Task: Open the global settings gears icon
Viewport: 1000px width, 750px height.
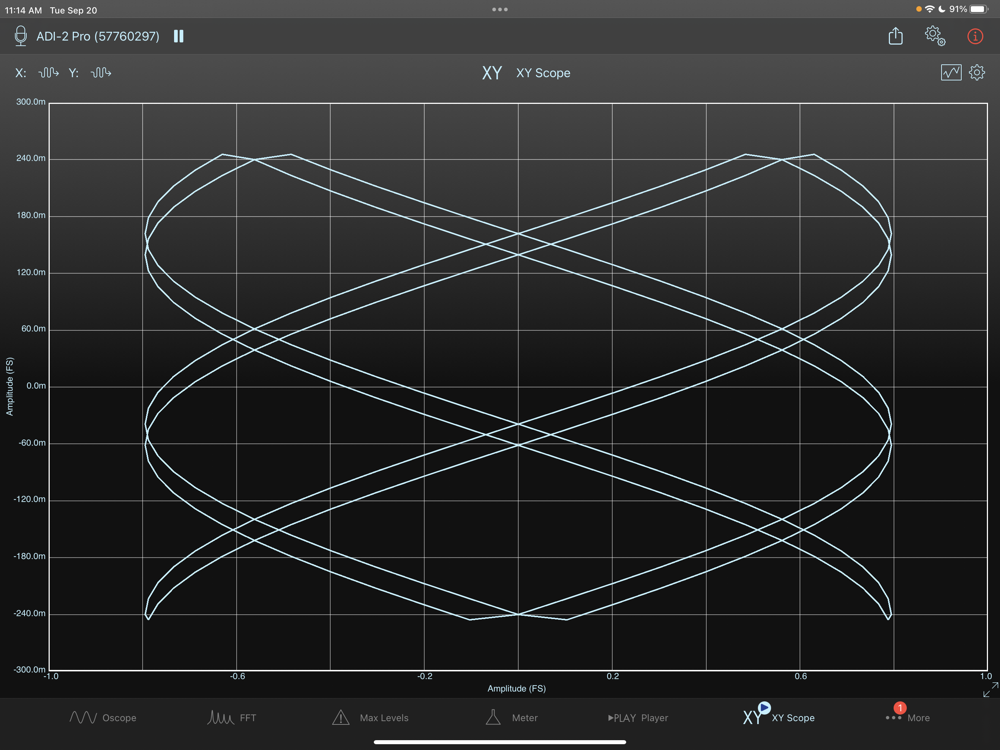Action: [934, 36]
